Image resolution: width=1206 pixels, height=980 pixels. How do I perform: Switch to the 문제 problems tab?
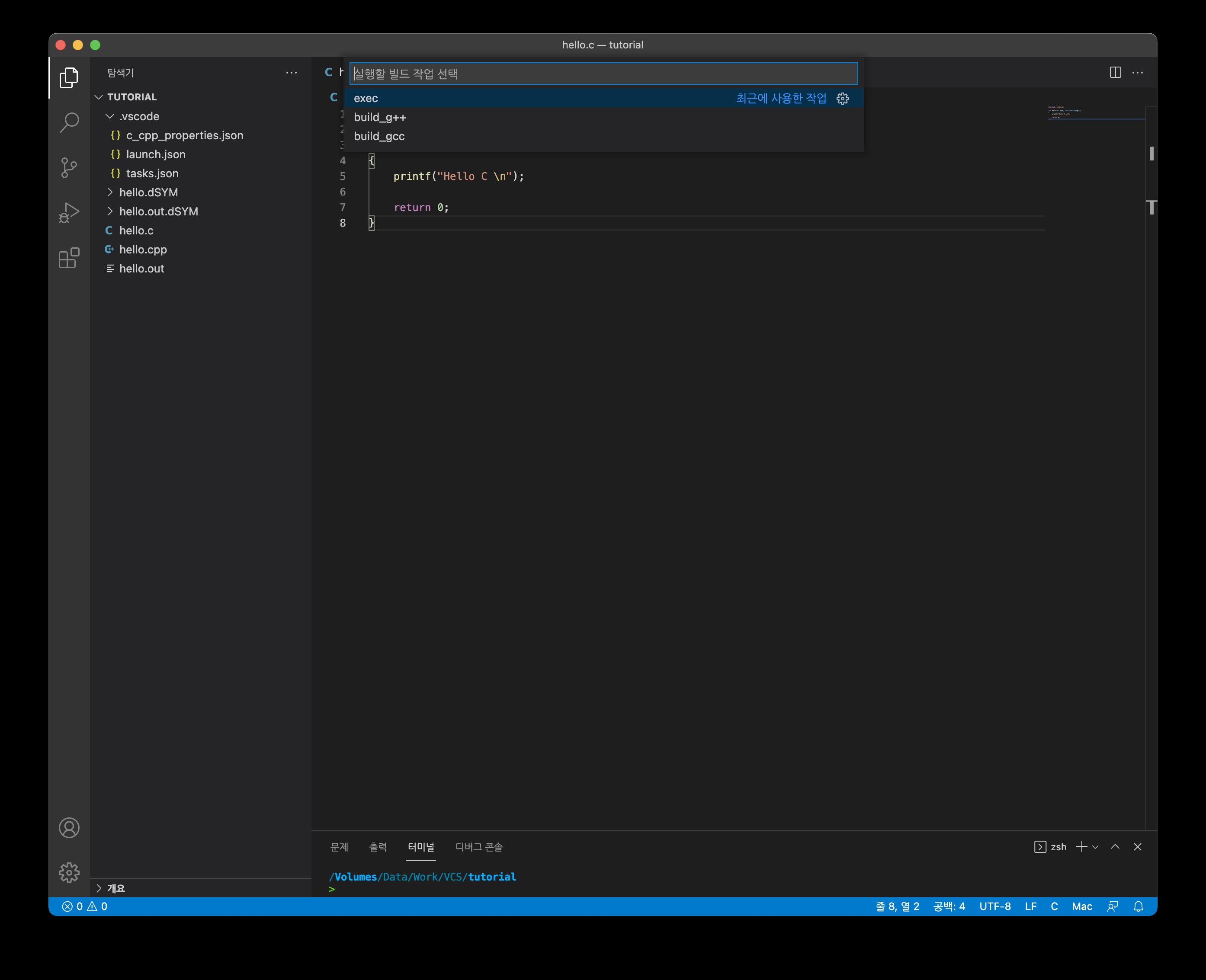click(x=339, y=846)
